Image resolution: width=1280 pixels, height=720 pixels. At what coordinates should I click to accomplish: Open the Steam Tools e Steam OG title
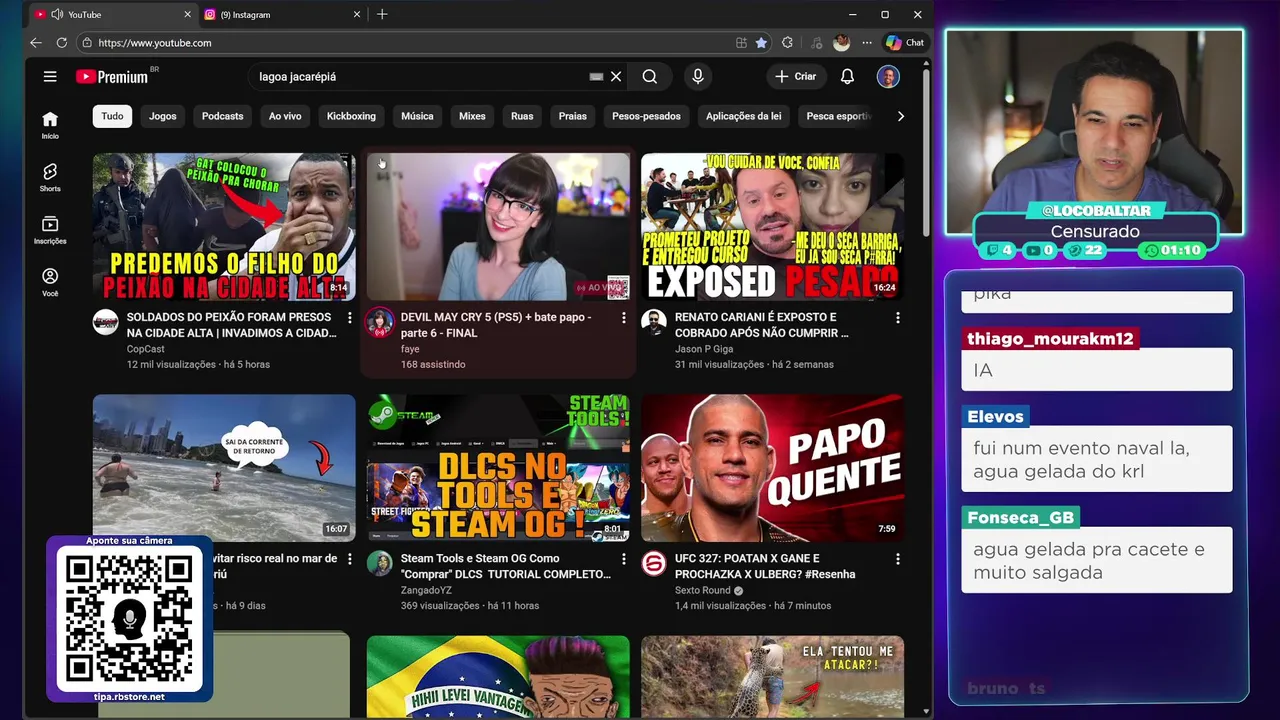(x=506, y=566)
